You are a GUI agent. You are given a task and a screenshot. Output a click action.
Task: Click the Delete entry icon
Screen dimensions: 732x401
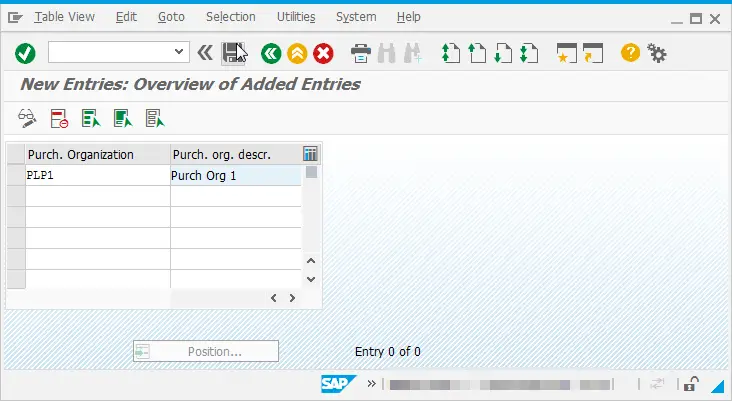click(x=59, y=119)
